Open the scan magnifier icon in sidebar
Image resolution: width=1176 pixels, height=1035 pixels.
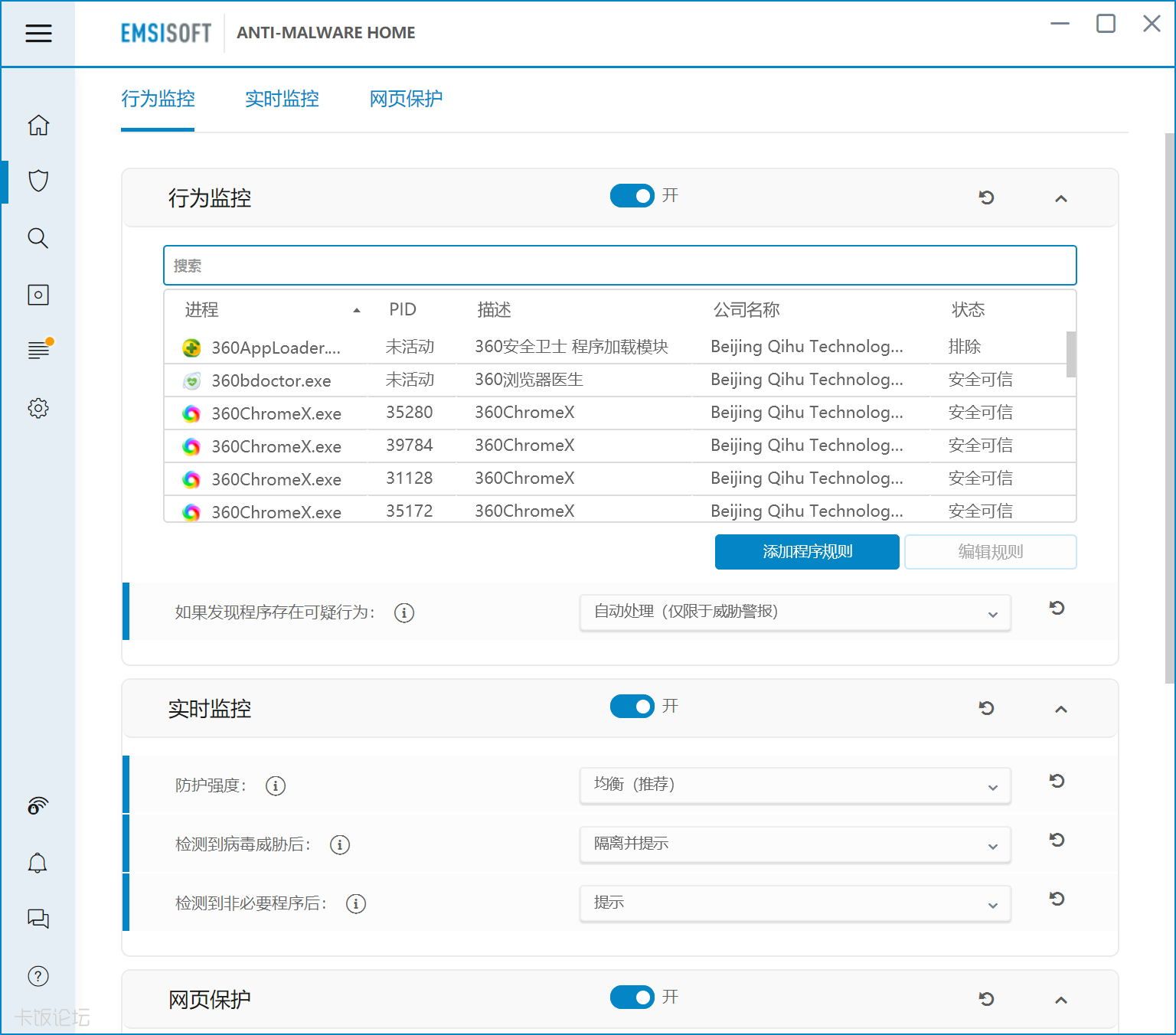pos(38,238)
